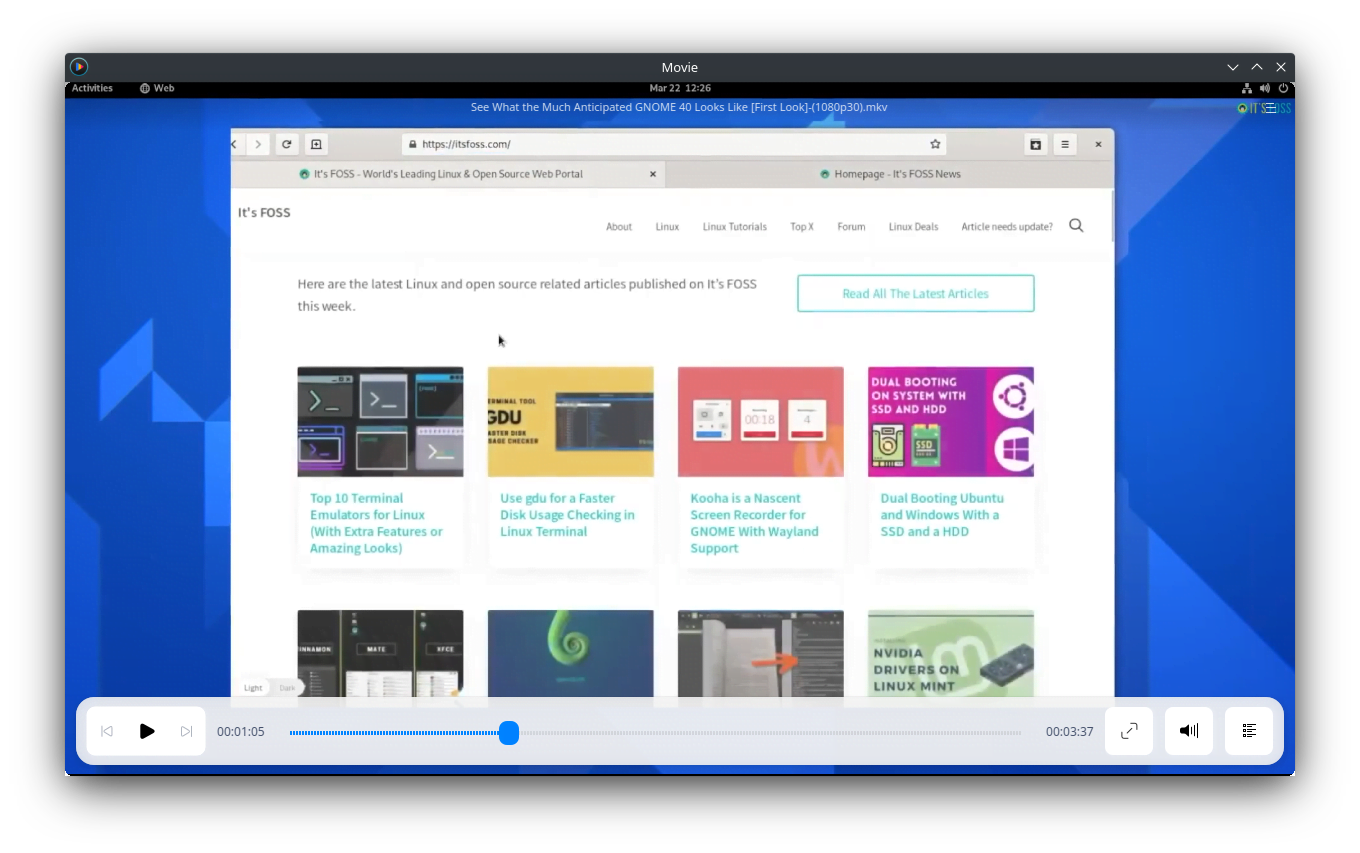
Task: Click Read All The Latest Articles button
Action: [x=915, y=294]
